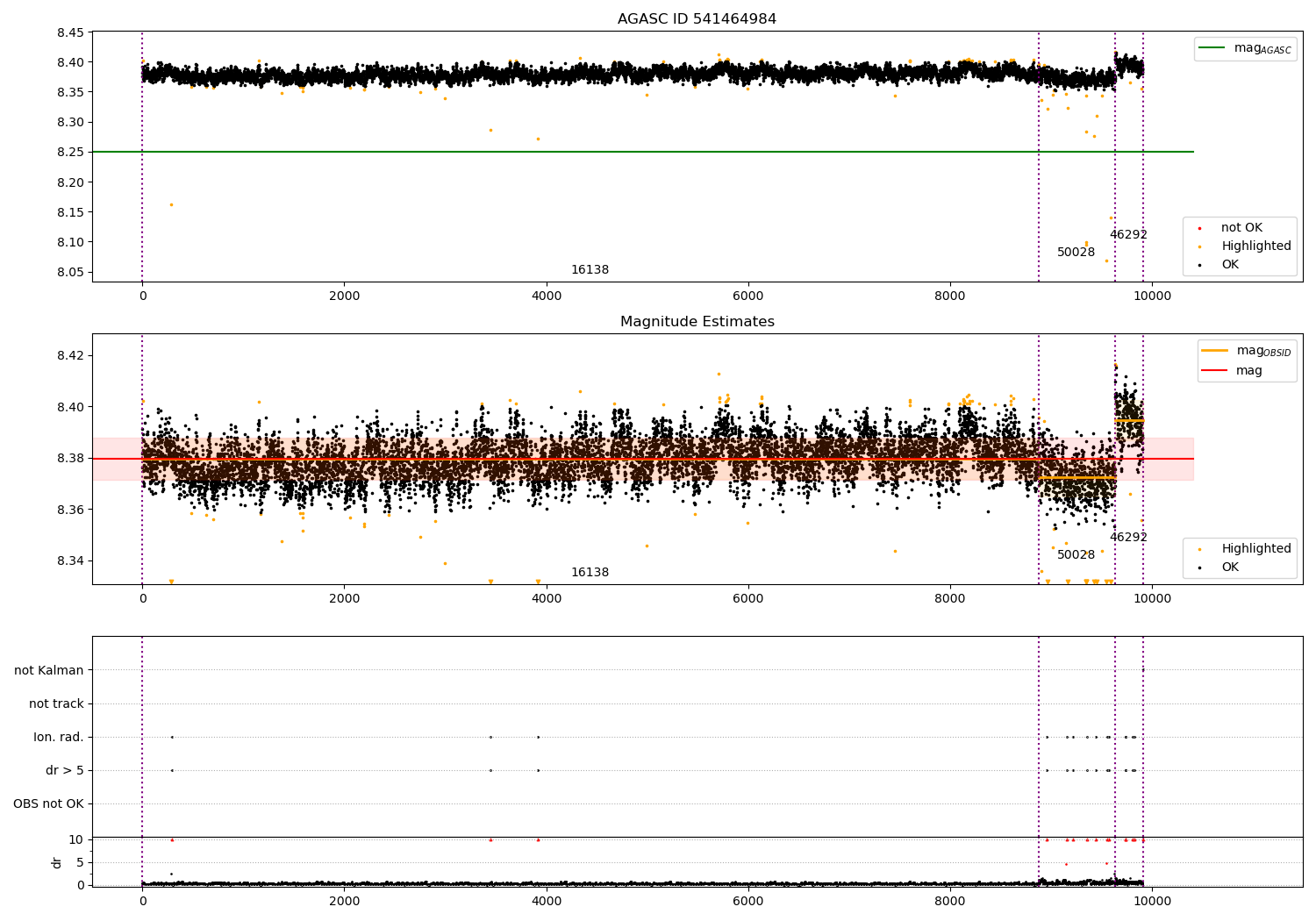Click the 8.34 tick on Magnitude Estimates y-axis
The image size is (1316, 921).
point(69,561)
